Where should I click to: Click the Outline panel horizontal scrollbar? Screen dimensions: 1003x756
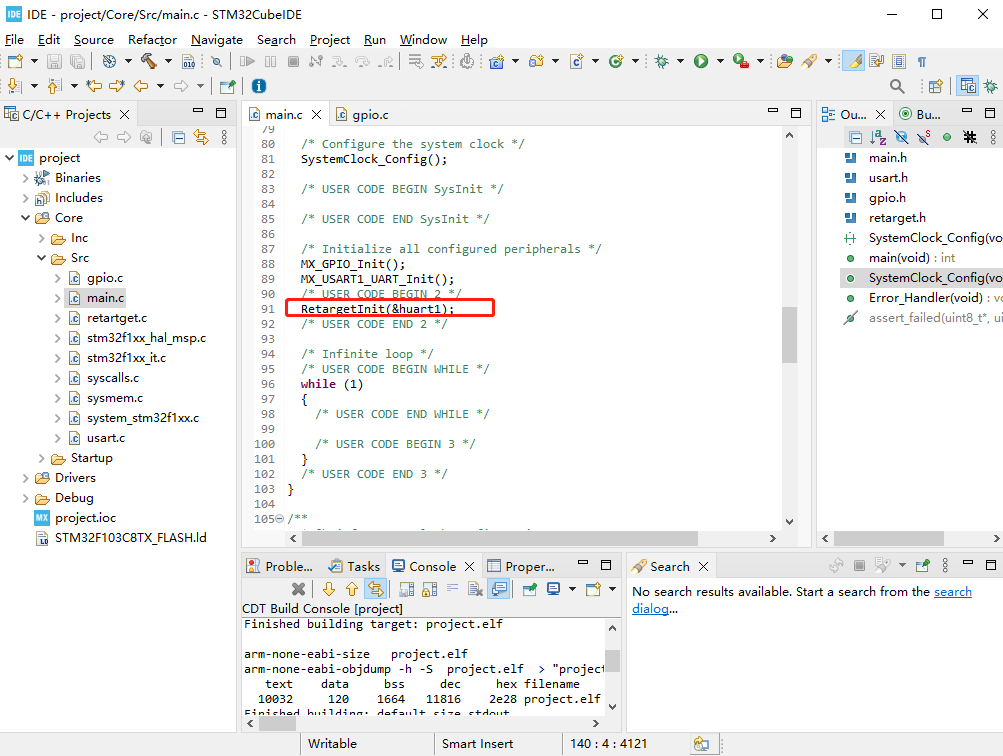(x=888, y=539)
